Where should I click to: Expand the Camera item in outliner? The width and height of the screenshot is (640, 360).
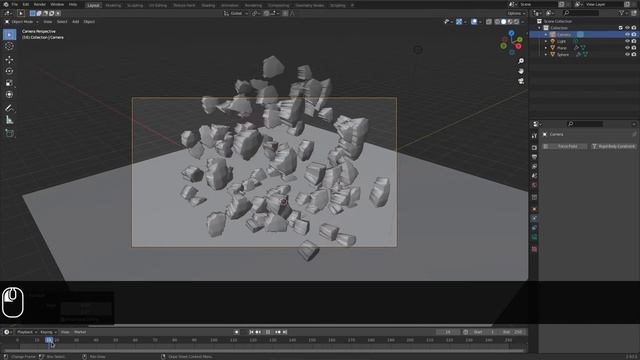pos(546,35)
